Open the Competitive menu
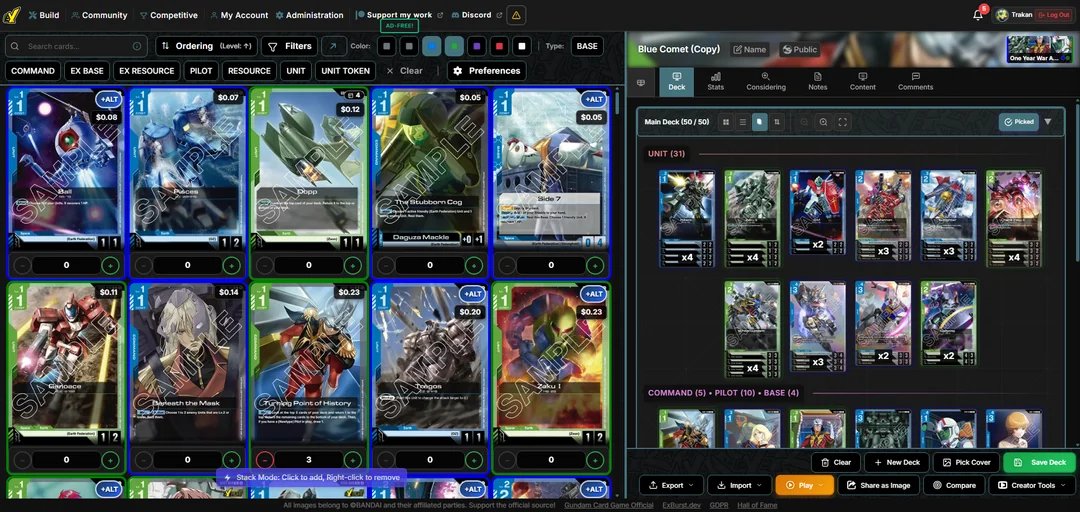The width and height of the screenshot is (1080, 512). [168, 15]
